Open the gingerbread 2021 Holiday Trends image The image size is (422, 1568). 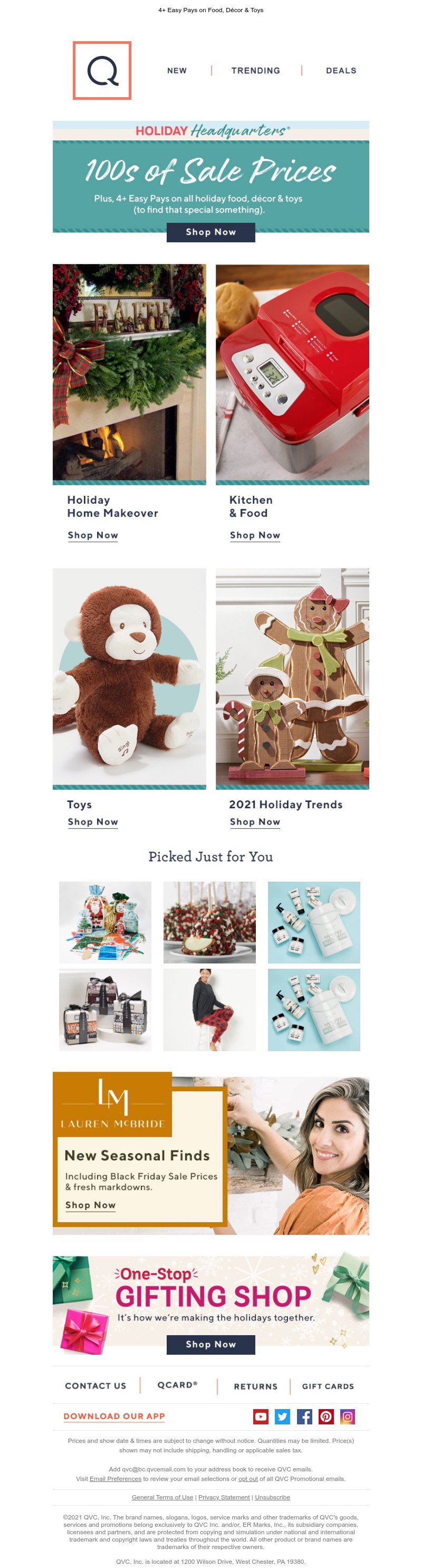click(292, 679)
